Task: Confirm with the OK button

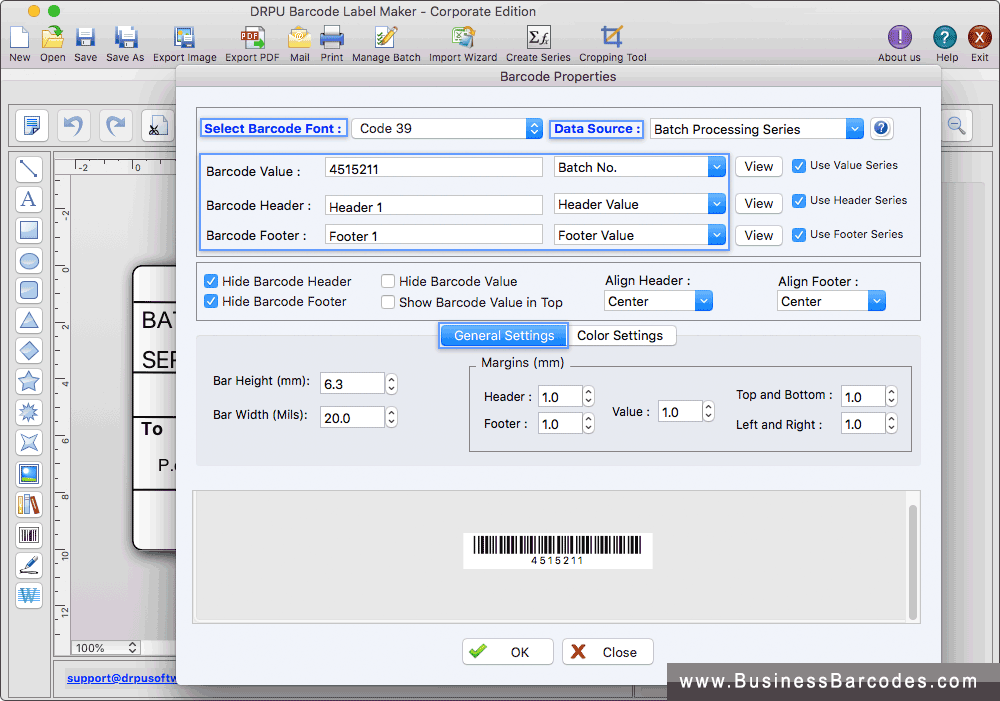Action: pyautogui.click(x=508, y=652)
